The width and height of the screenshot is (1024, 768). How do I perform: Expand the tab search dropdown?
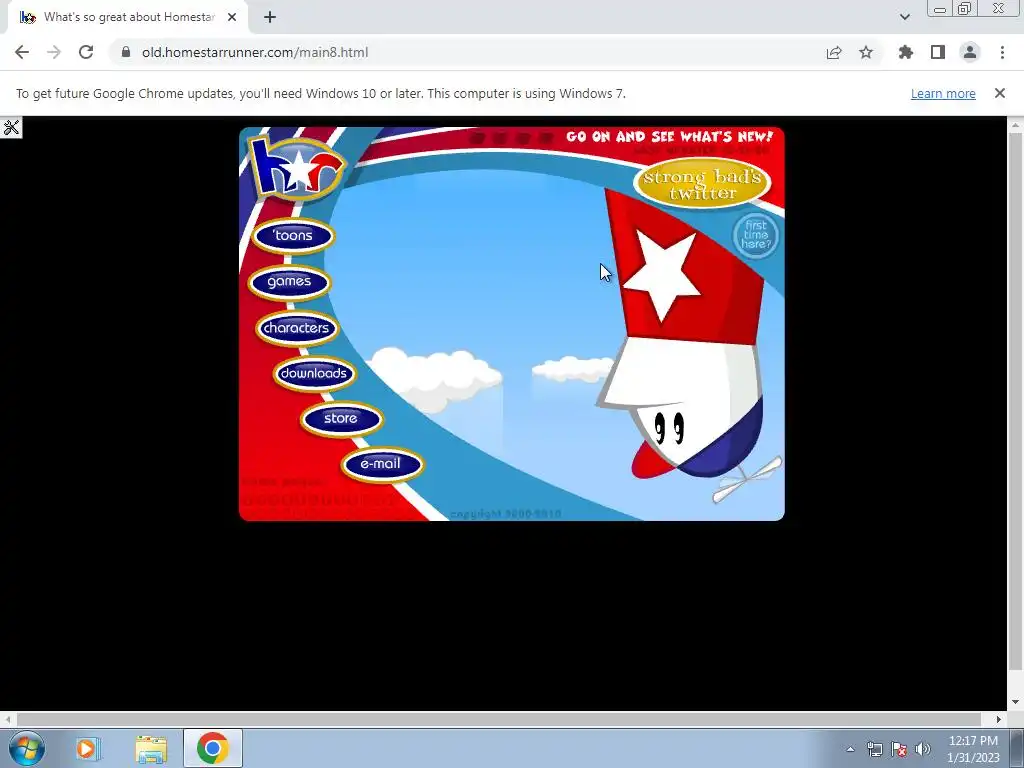(x=904, y=17)
